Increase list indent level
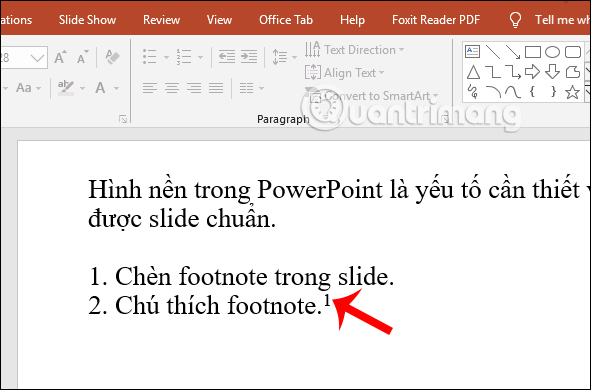Image resolution: width=591 pixels, height=390 pixels. point(249,57)
